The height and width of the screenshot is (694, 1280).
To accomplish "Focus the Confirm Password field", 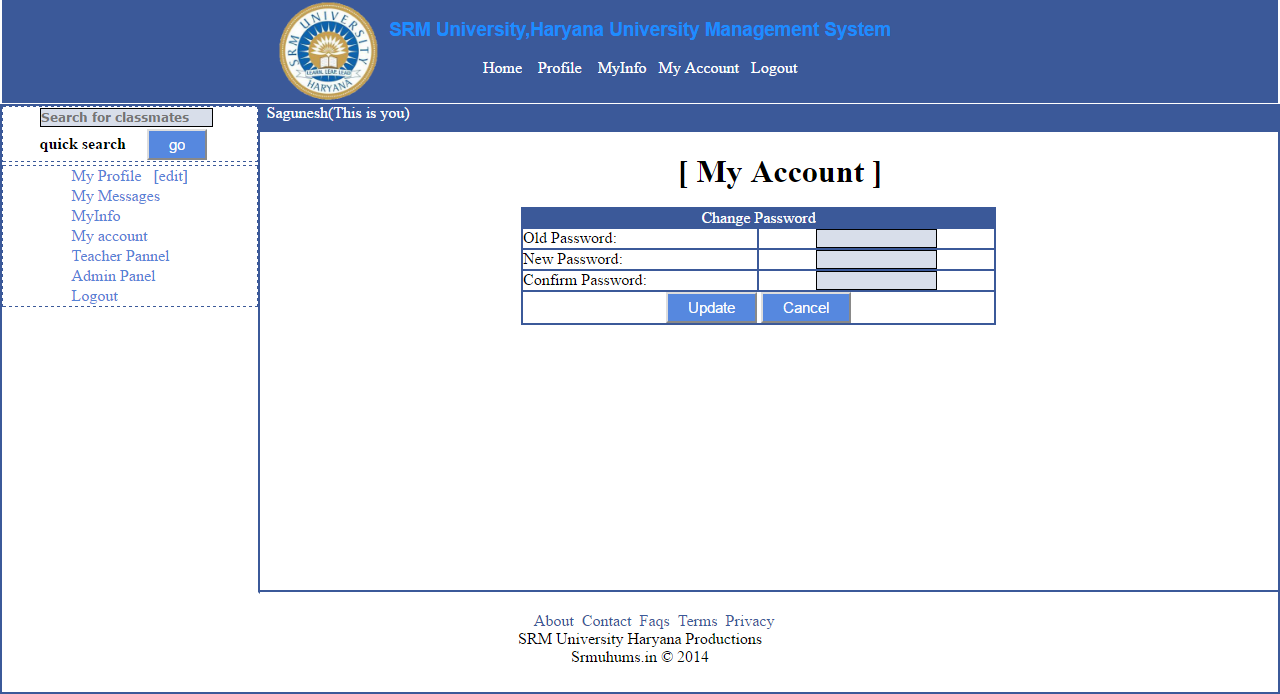I will (x=876, y=280).
